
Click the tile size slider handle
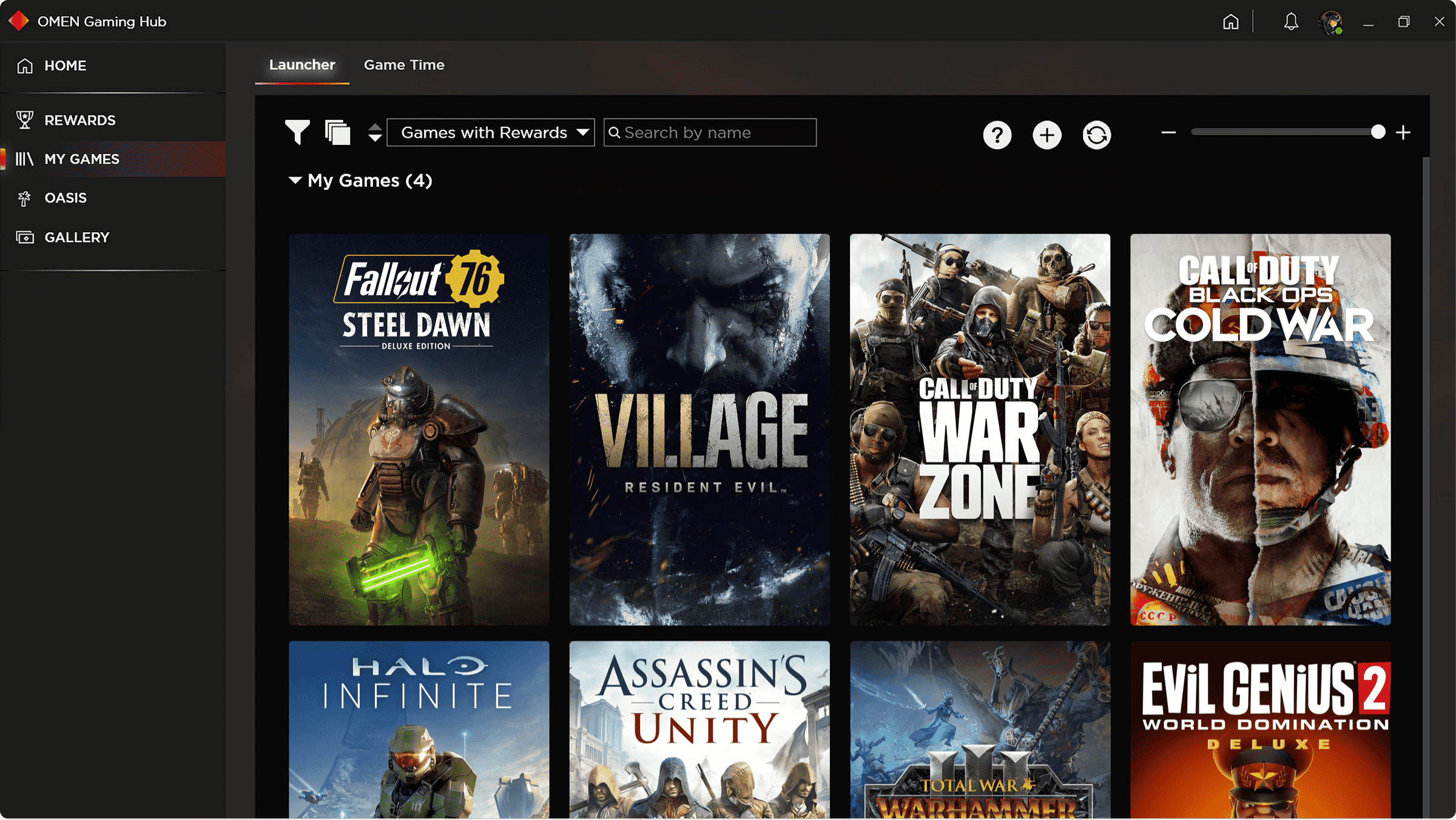coord(1378,132)
